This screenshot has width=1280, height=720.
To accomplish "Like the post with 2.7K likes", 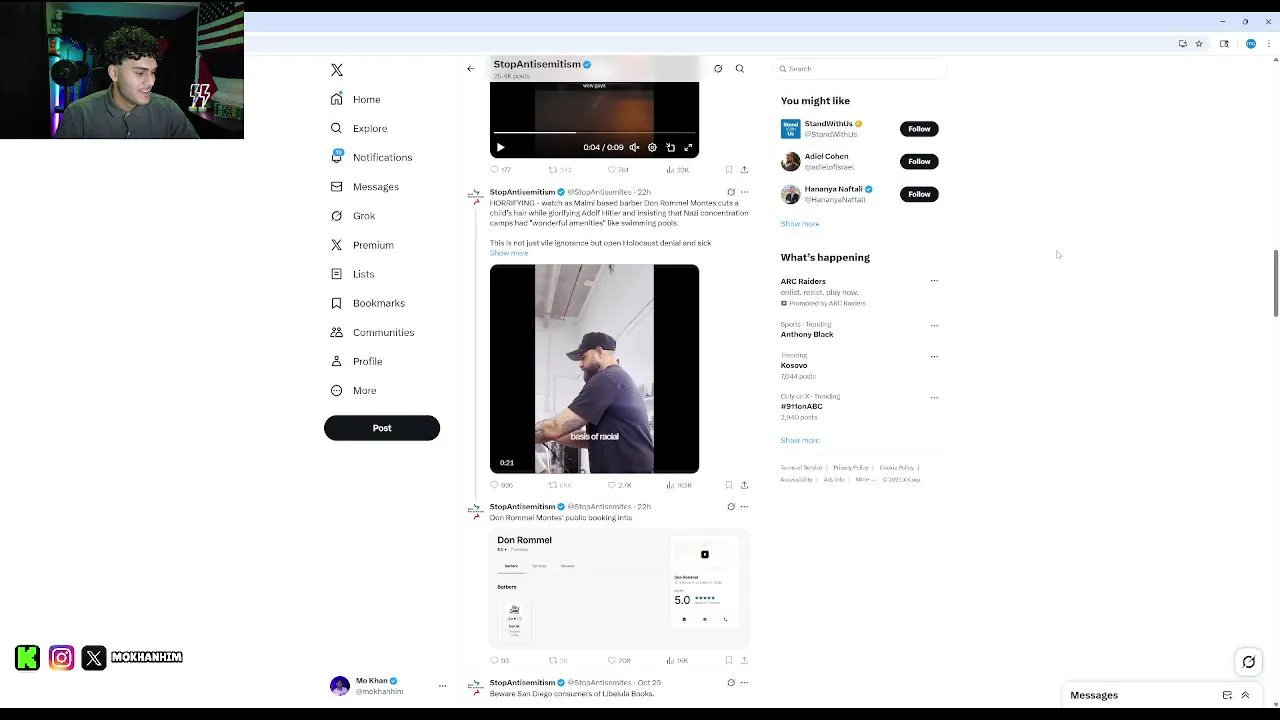I will 619,485.
